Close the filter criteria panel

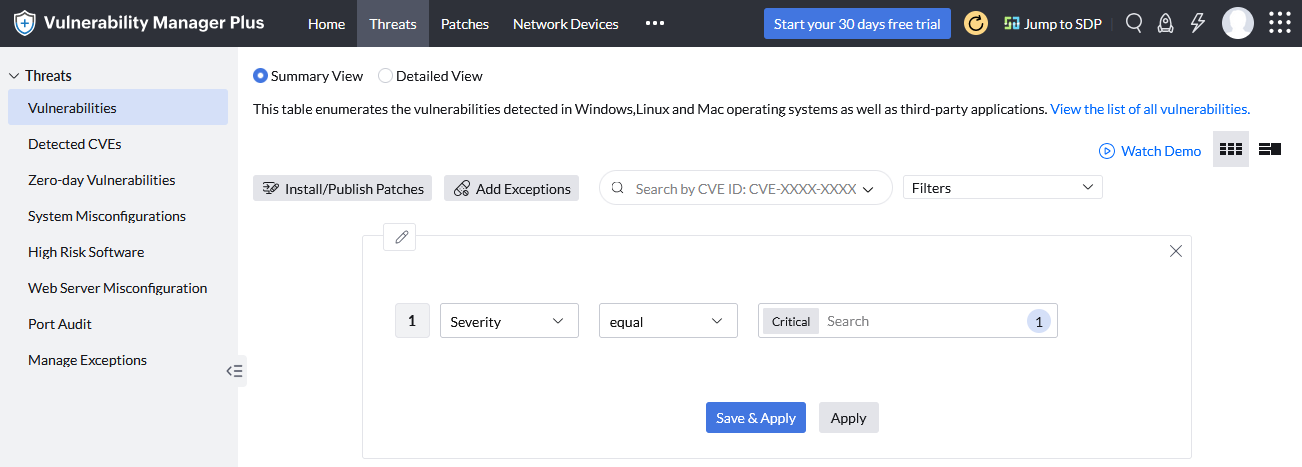tap(1176, 251)
